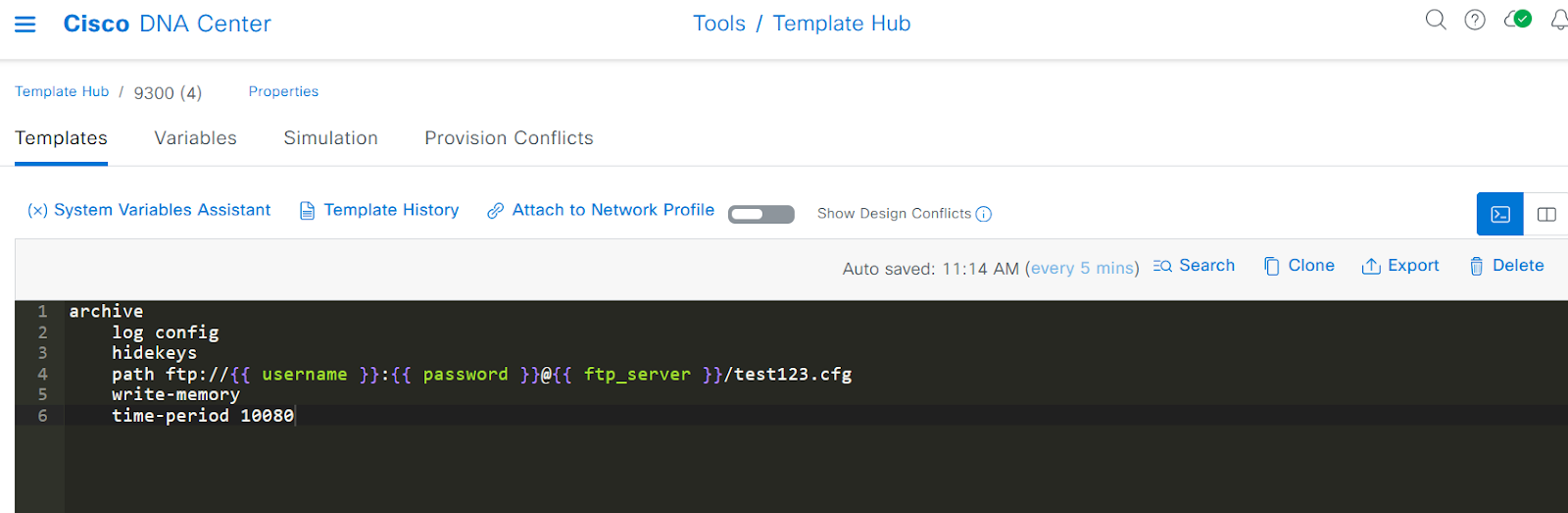Viewport: 1568px width, 513px height.
Task: Switch to the code editor view icon
Action: click(1500, 214)
